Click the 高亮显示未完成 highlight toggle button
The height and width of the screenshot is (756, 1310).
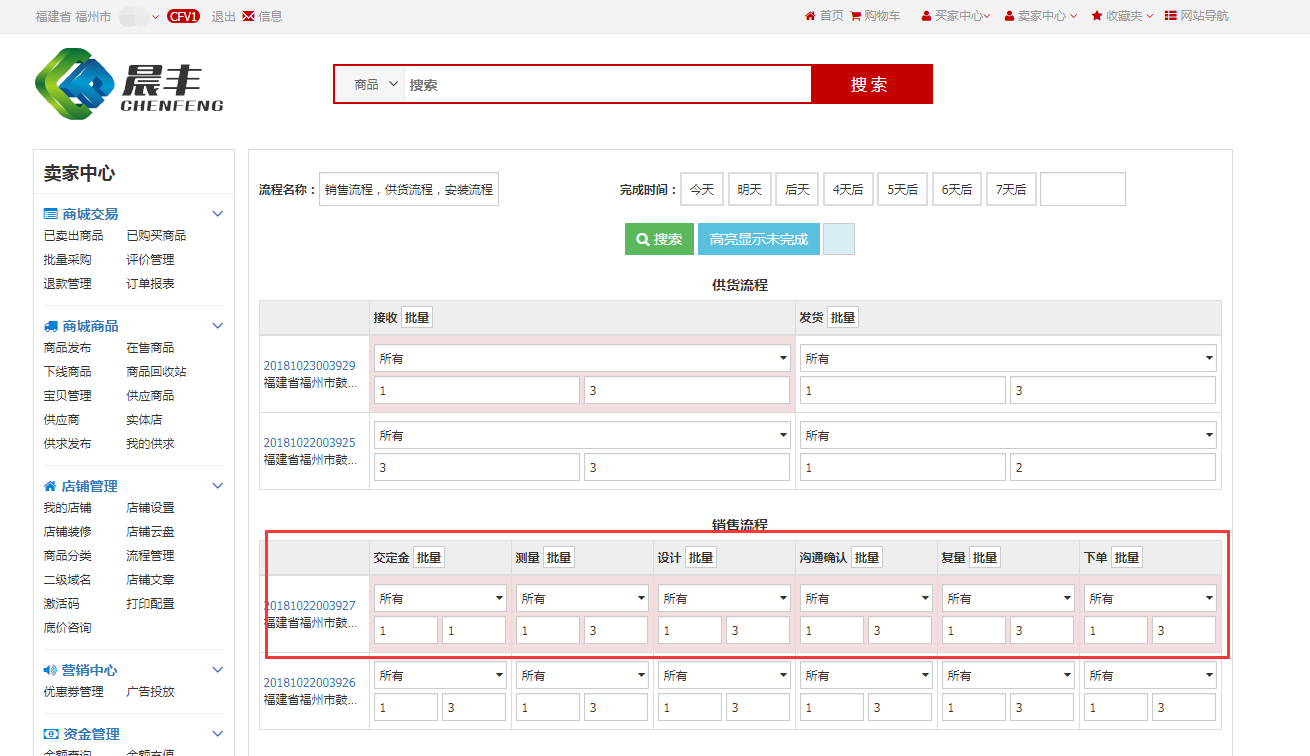tap(758, 239)
